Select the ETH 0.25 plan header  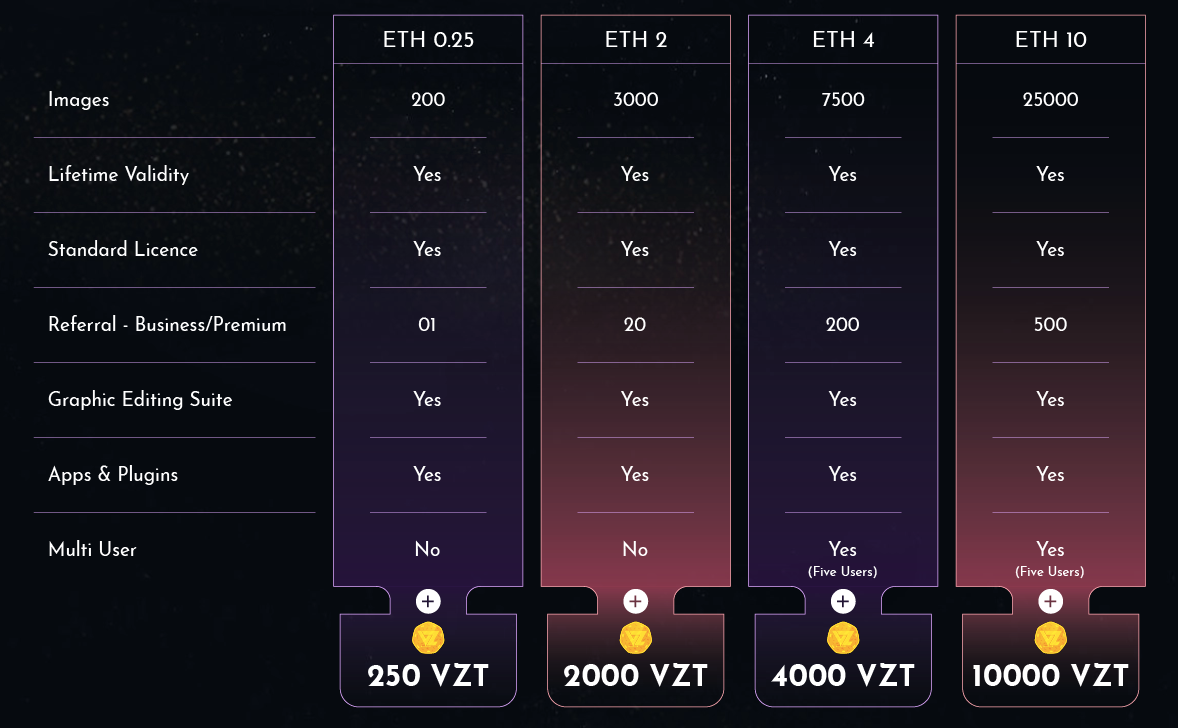point(428,40)
